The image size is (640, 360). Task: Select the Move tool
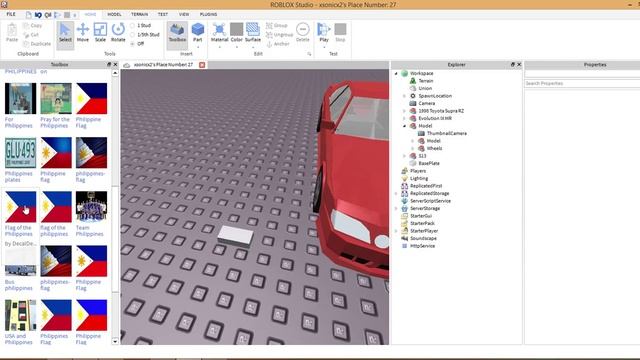pyautogui.click(x=83, y=32)
